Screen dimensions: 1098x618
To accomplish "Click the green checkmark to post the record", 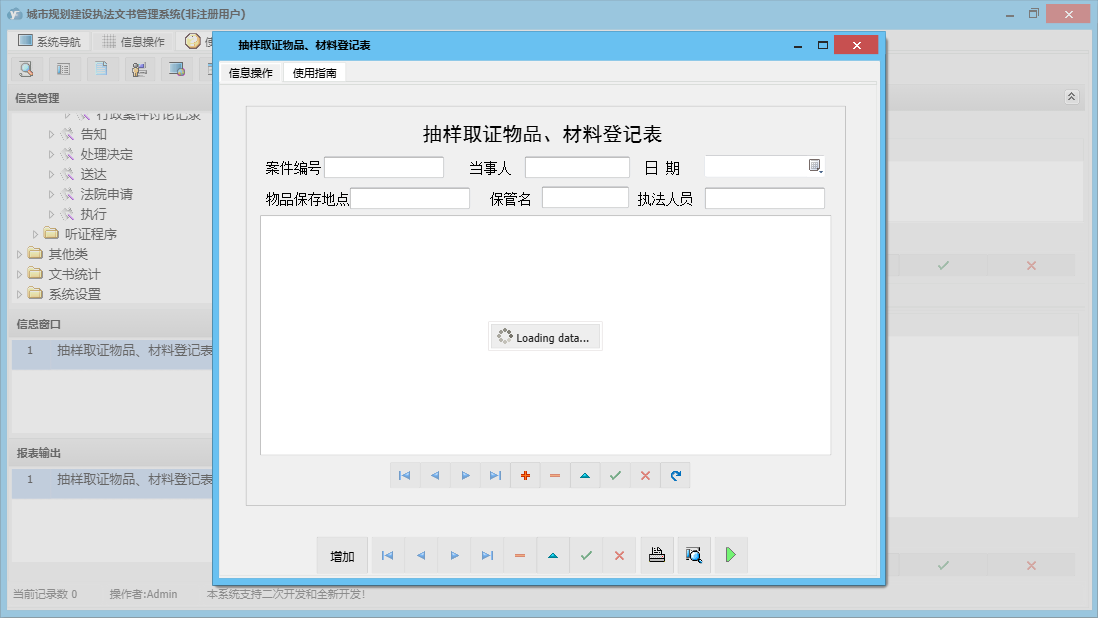I will (615, 475).
